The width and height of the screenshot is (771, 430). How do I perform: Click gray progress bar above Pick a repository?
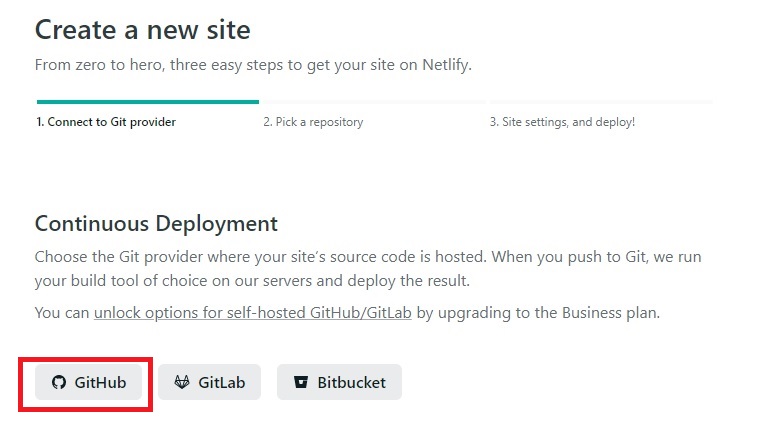coord(372,101)
